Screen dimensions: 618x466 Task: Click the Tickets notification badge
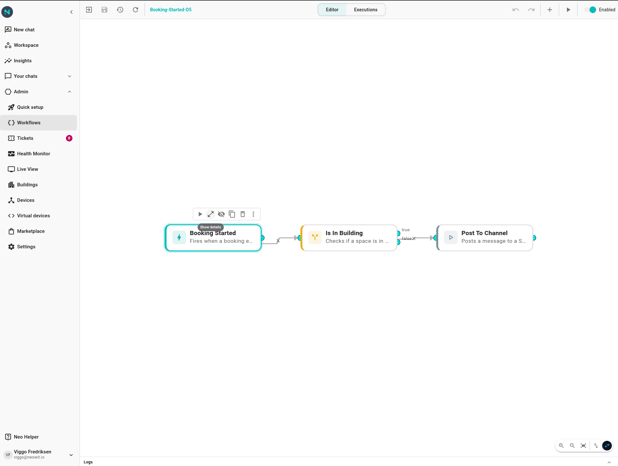[x=69, y=138]
